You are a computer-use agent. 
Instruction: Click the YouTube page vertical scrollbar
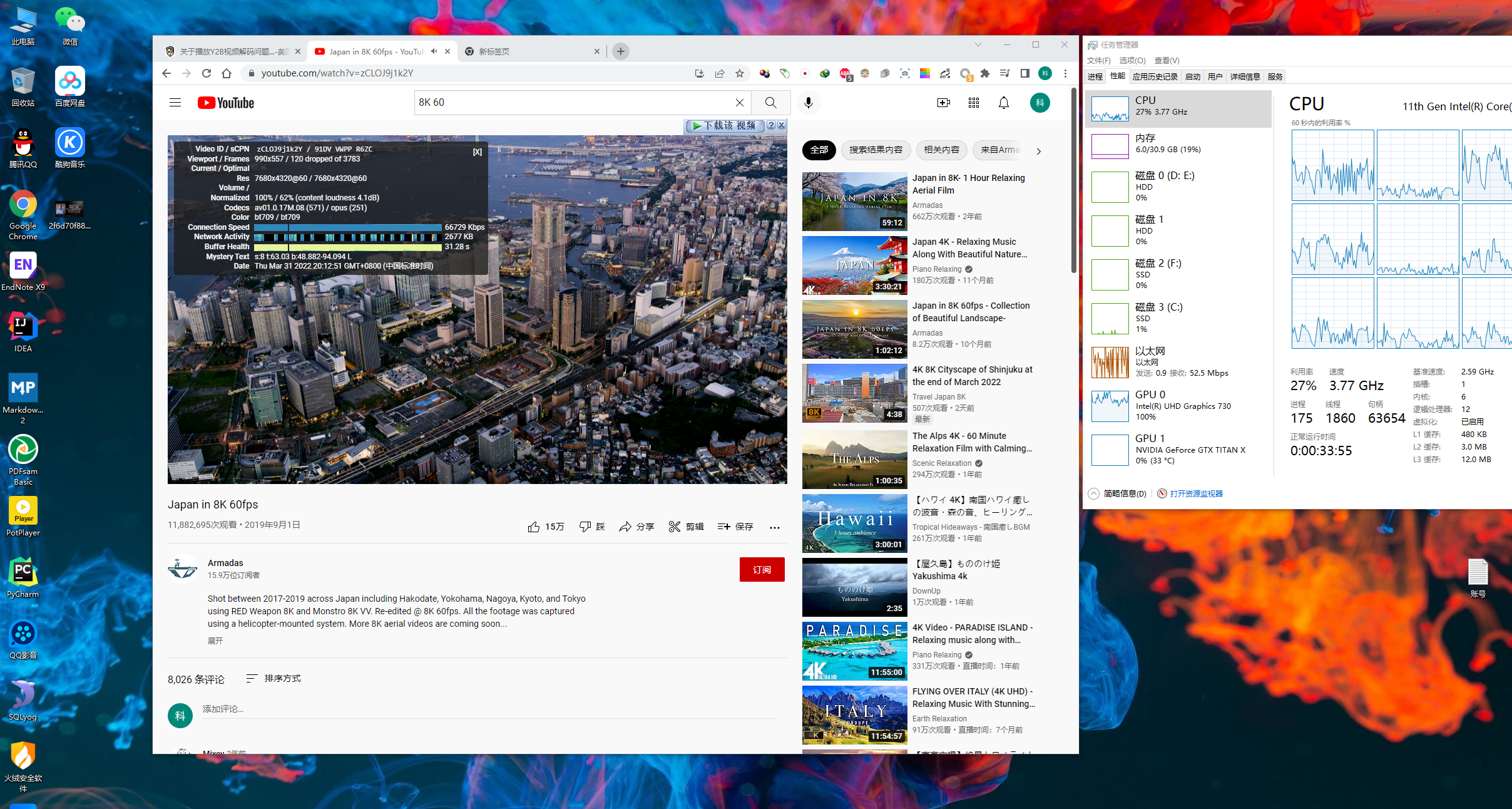tap(1074, 182)
